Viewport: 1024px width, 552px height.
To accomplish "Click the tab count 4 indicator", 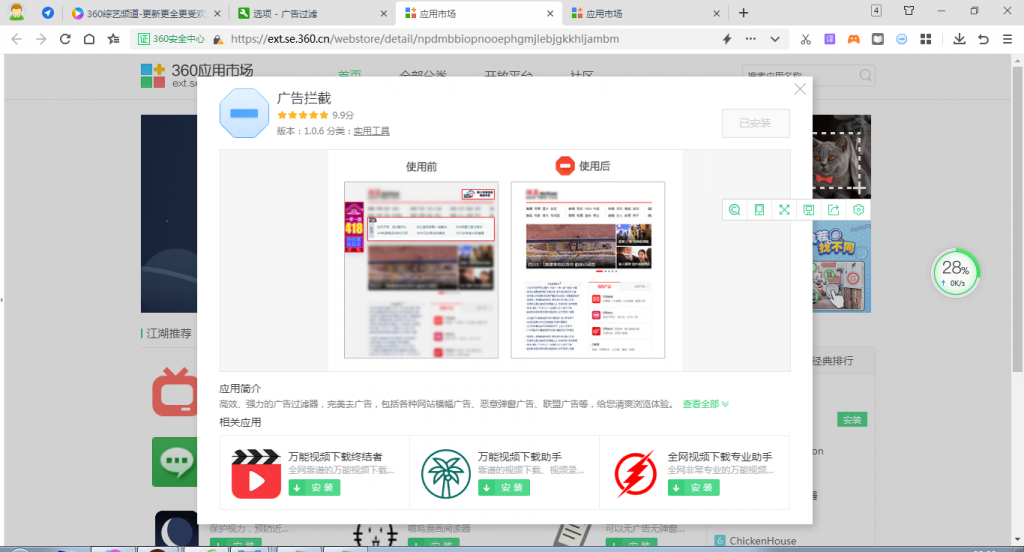I will [x=876, y=10].
